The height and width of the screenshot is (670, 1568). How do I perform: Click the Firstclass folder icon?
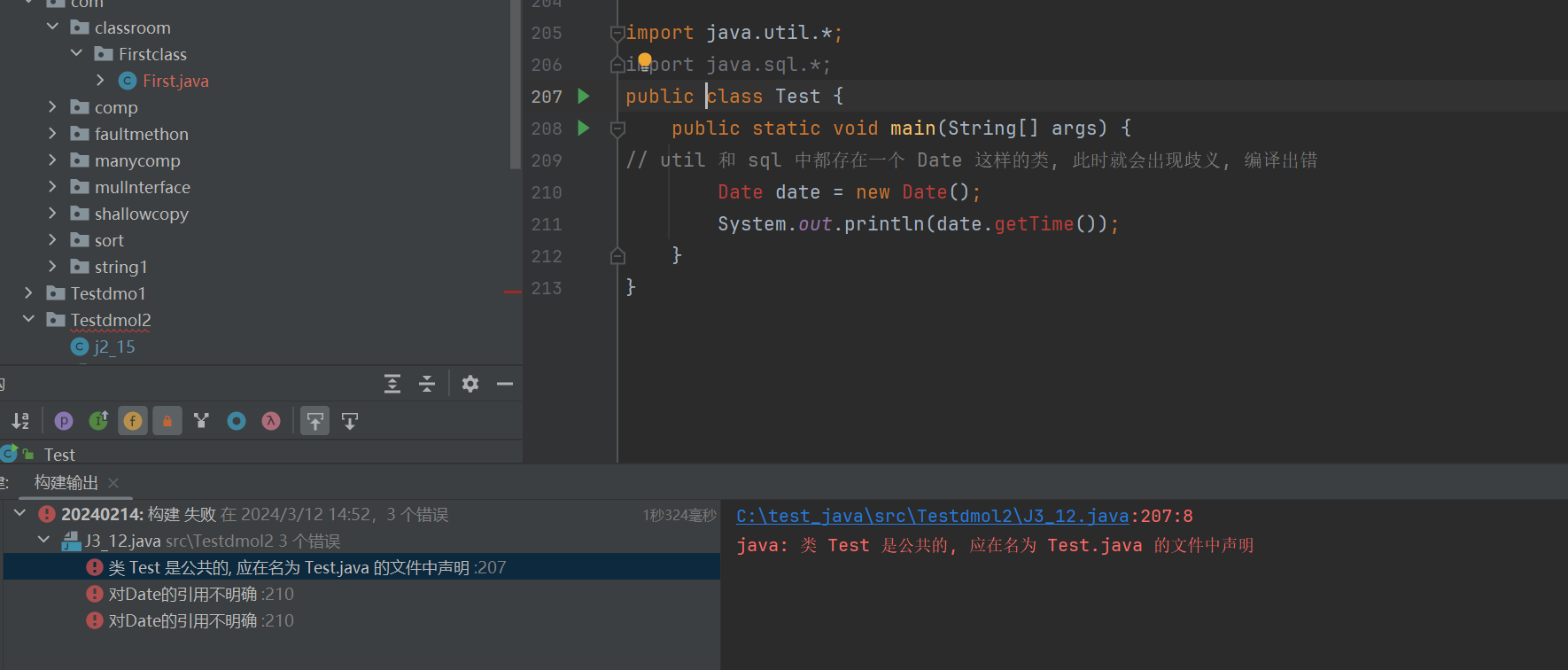[x=104, y=54]
